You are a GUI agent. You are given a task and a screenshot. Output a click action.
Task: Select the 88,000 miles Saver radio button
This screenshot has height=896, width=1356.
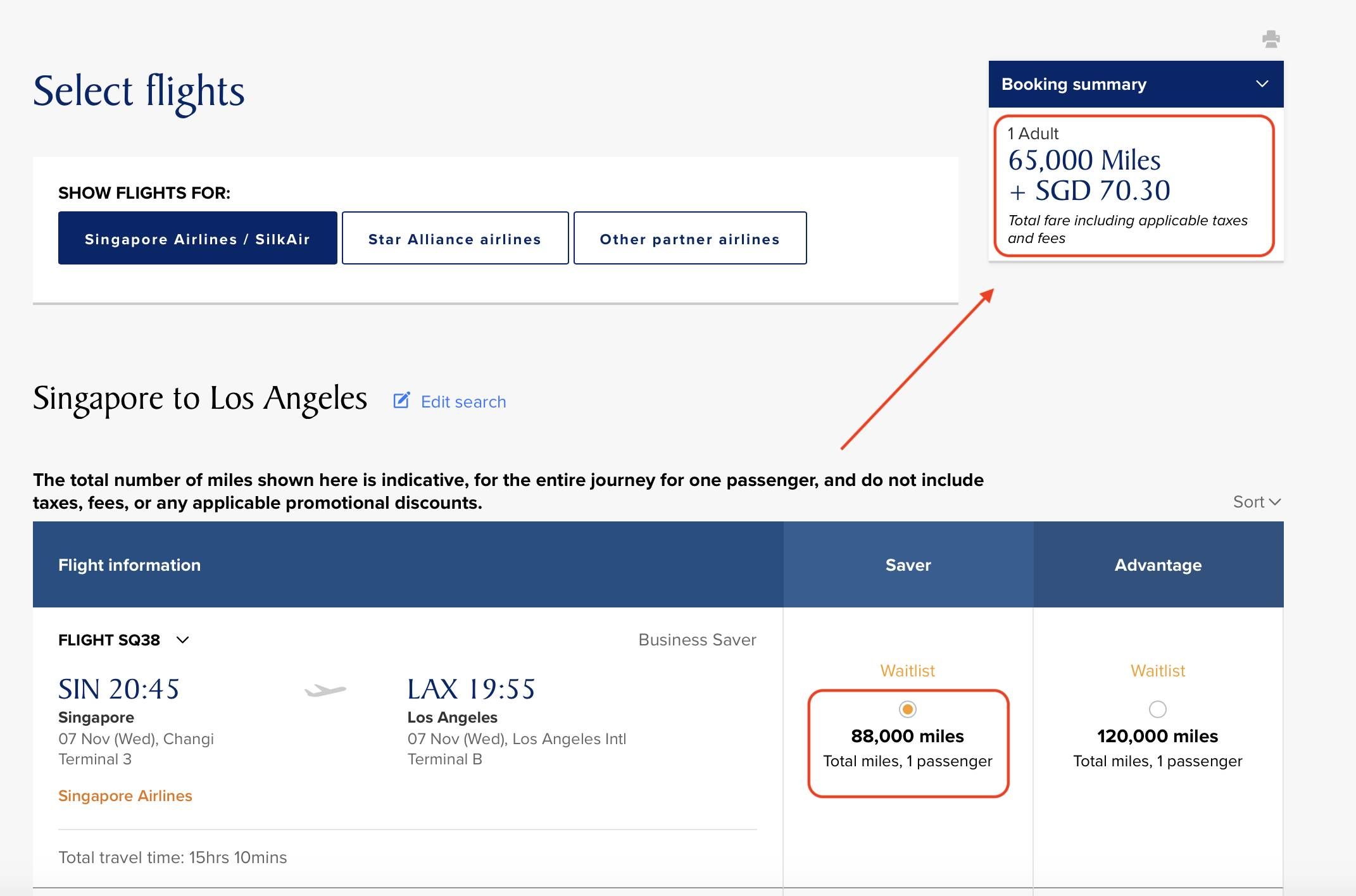click(x=907, y=709)
